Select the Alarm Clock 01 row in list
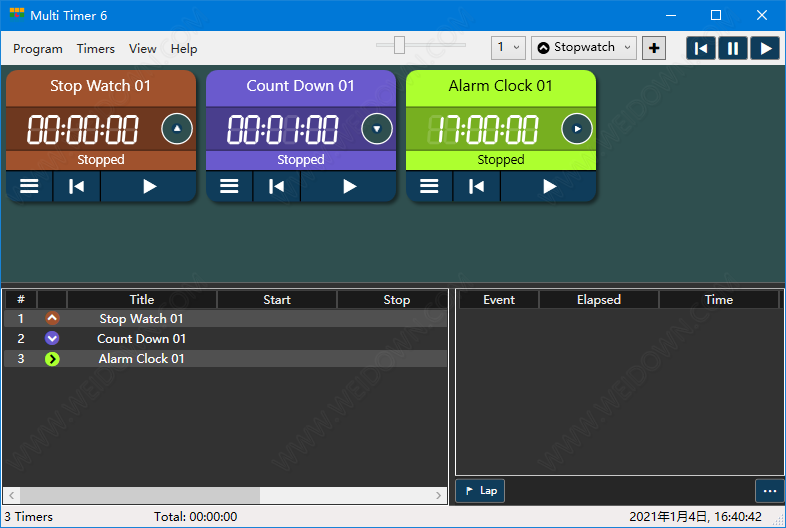This screenshot has width=786, height=528. pos(226,359)
